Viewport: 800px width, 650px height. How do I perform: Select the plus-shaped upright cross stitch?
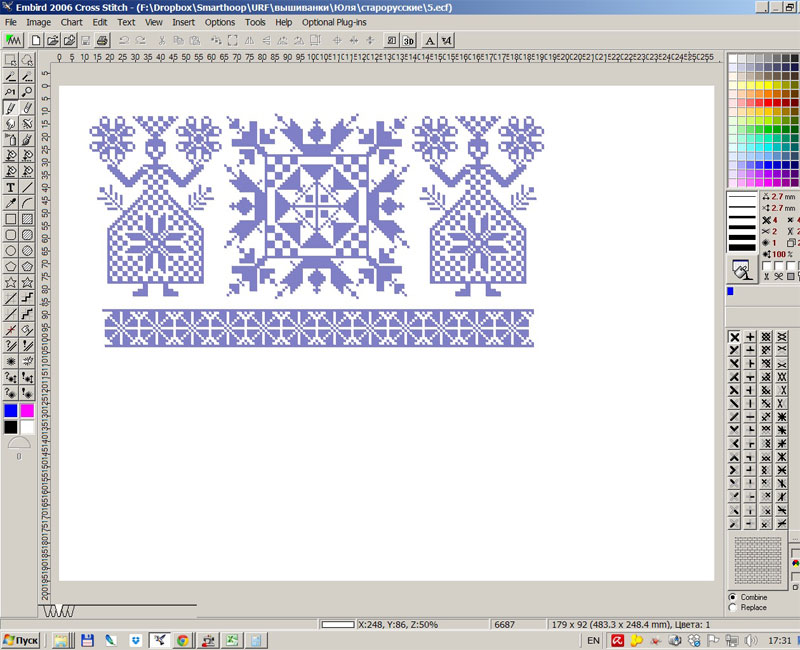tap(750, 337)
